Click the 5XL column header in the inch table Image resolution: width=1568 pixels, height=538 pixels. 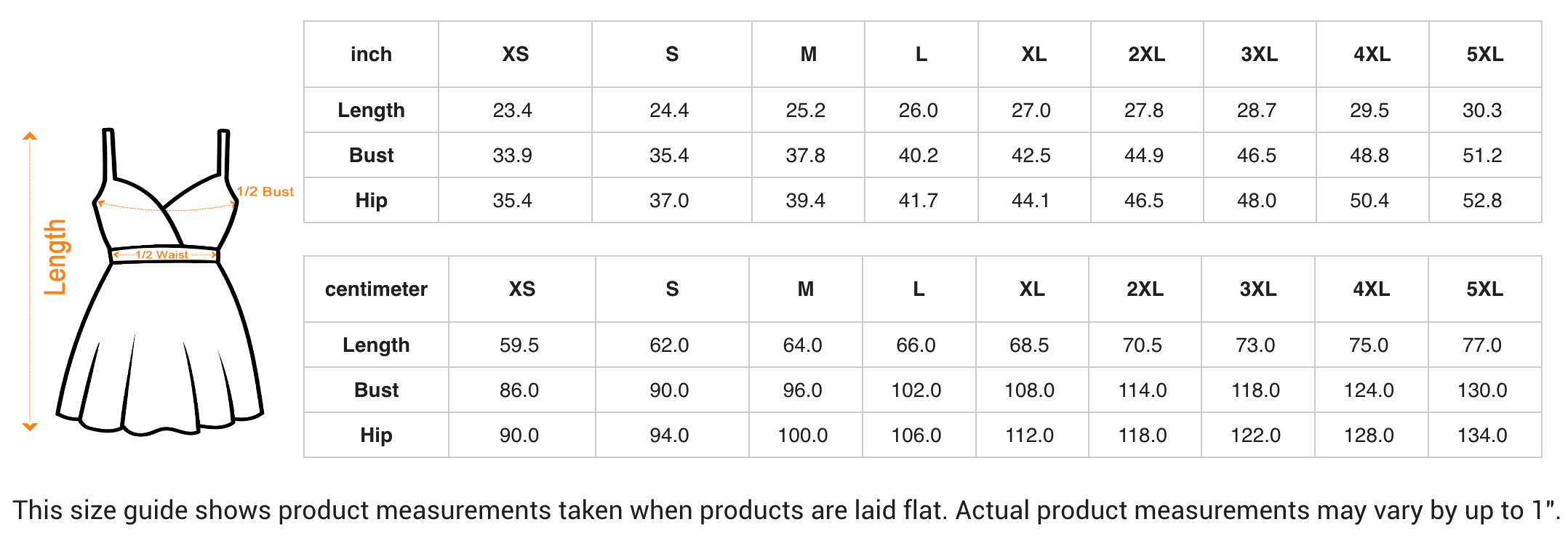coord(1485,55)
